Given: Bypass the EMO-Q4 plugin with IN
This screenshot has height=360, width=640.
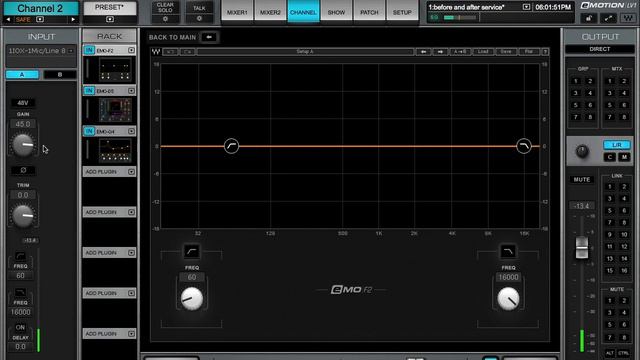Looking at the screenshot, I should pos(89,131).
